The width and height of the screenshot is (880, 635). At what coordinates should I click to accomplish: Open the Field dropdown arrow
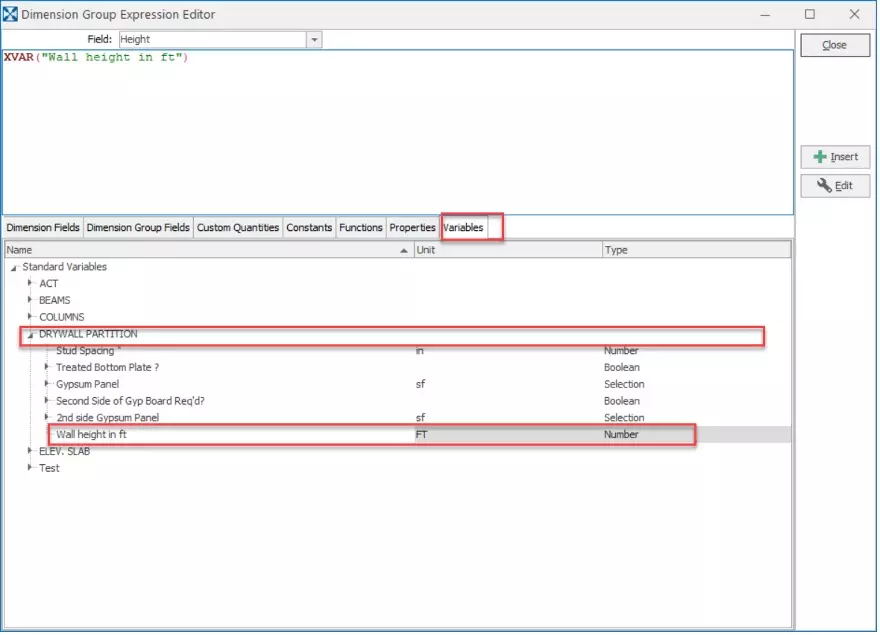(314, 39)
